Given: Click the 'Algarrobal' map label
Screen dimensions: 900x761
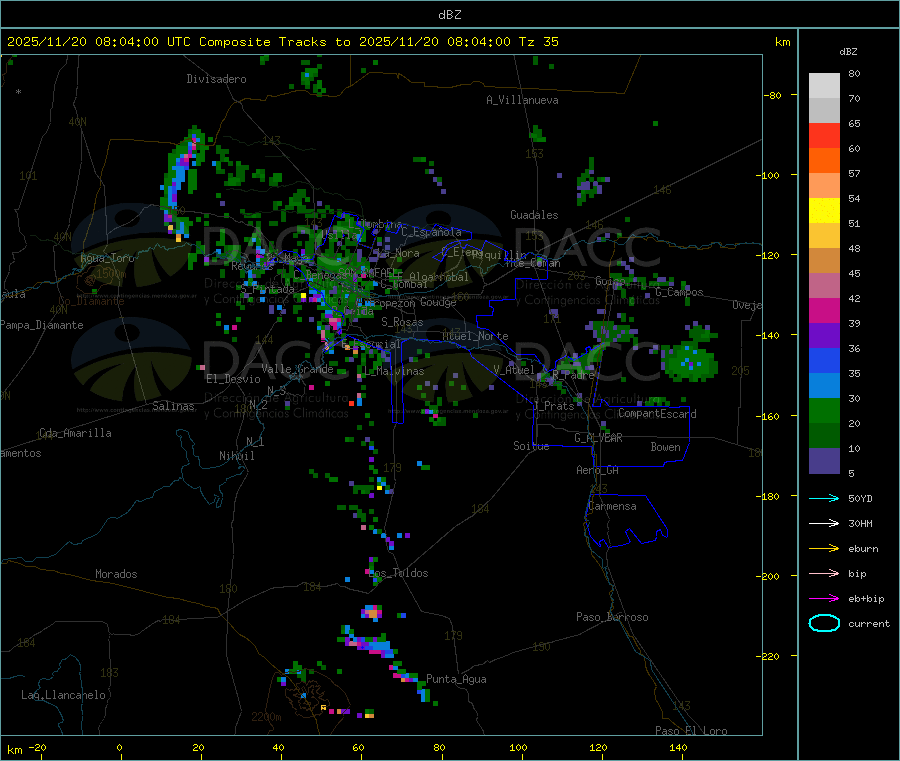Looking at the screenshot, I should (x=439, y=278).
